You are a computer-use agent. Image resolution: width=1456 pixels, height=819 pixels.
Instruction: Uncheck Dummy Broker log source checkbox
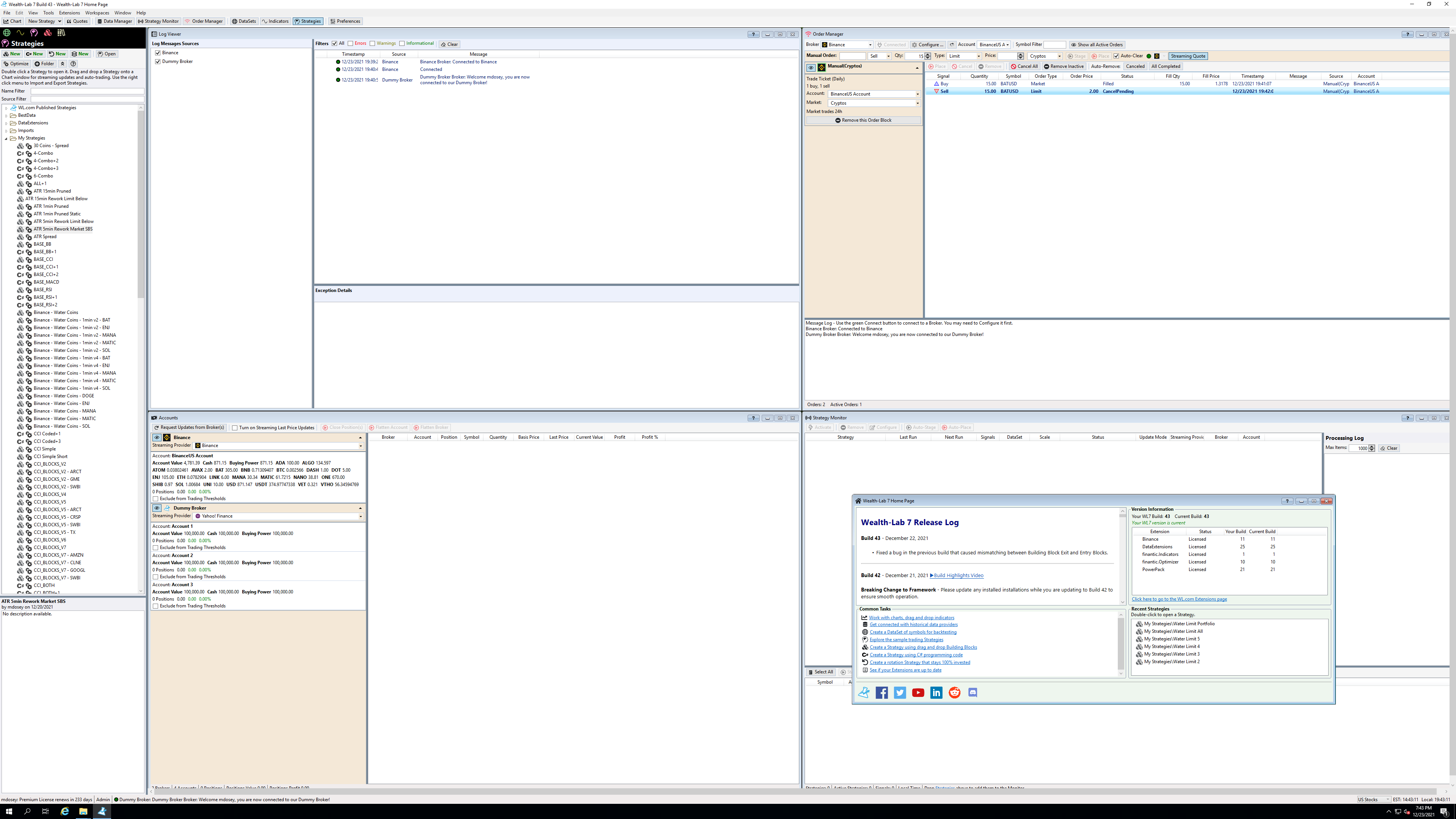pos(158,61)
